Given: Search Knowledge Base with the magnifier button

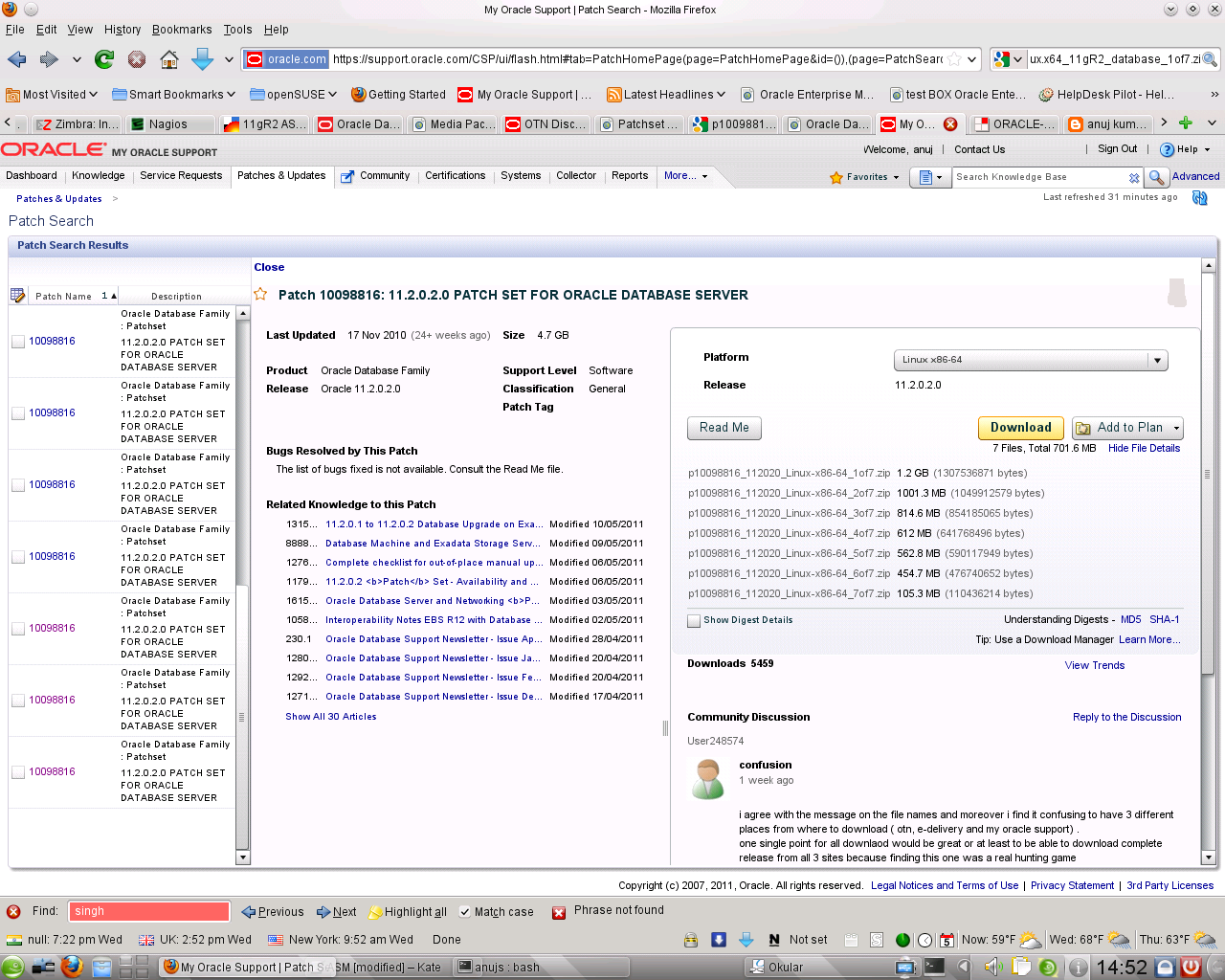Looking at the screenshot, I should tap(1156, 177).
